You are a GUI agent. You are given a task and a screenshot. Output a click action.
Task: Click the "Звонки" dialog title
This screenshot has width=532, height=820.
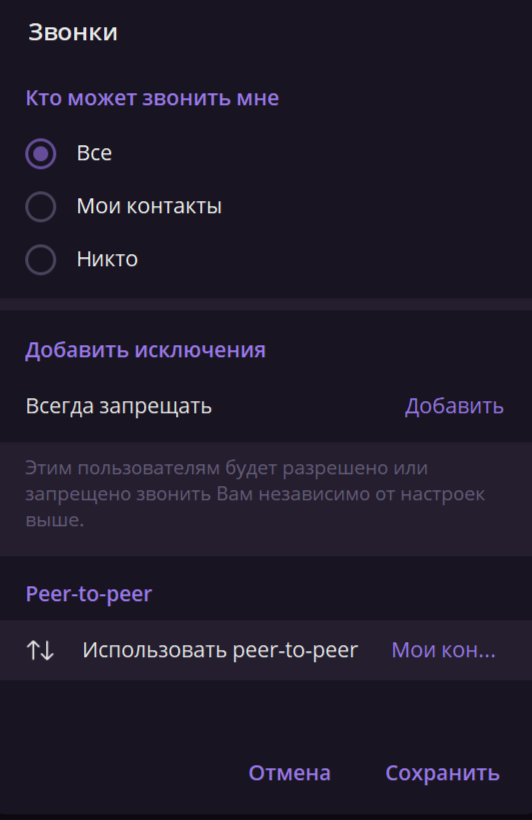pos(73,32)
